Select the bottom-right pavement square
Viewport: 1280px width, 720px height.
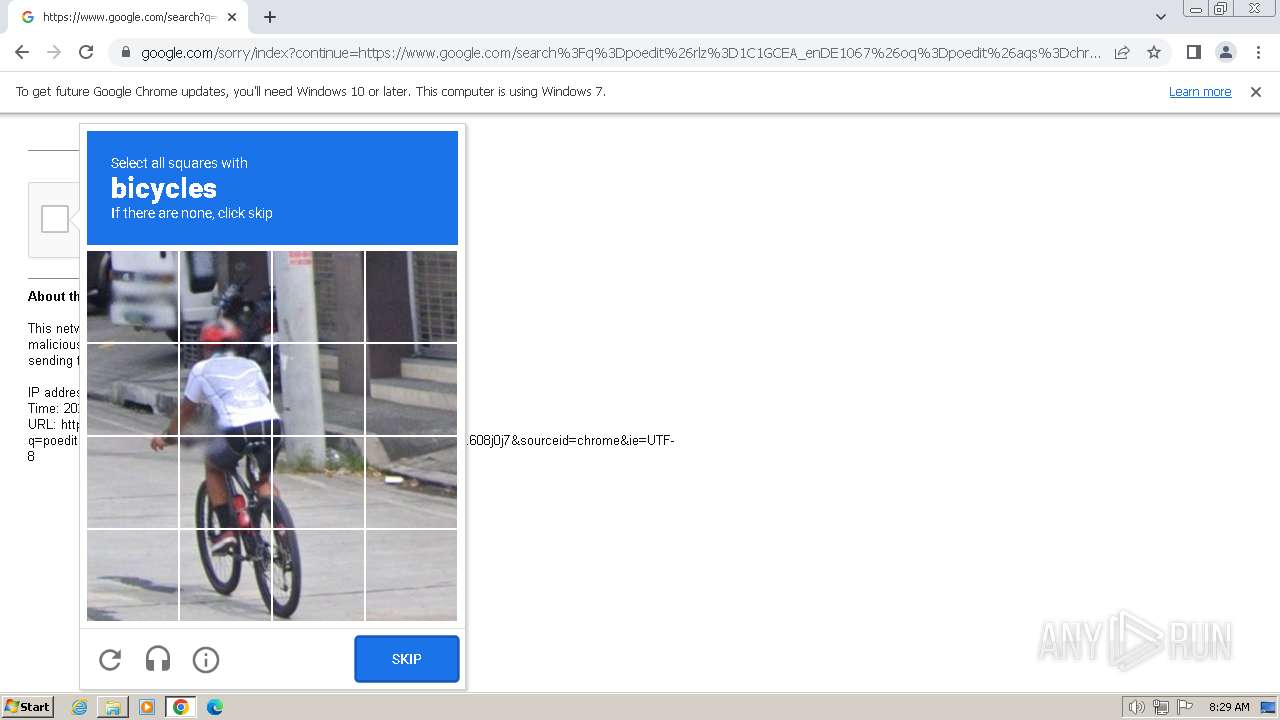tap(411, 575)
